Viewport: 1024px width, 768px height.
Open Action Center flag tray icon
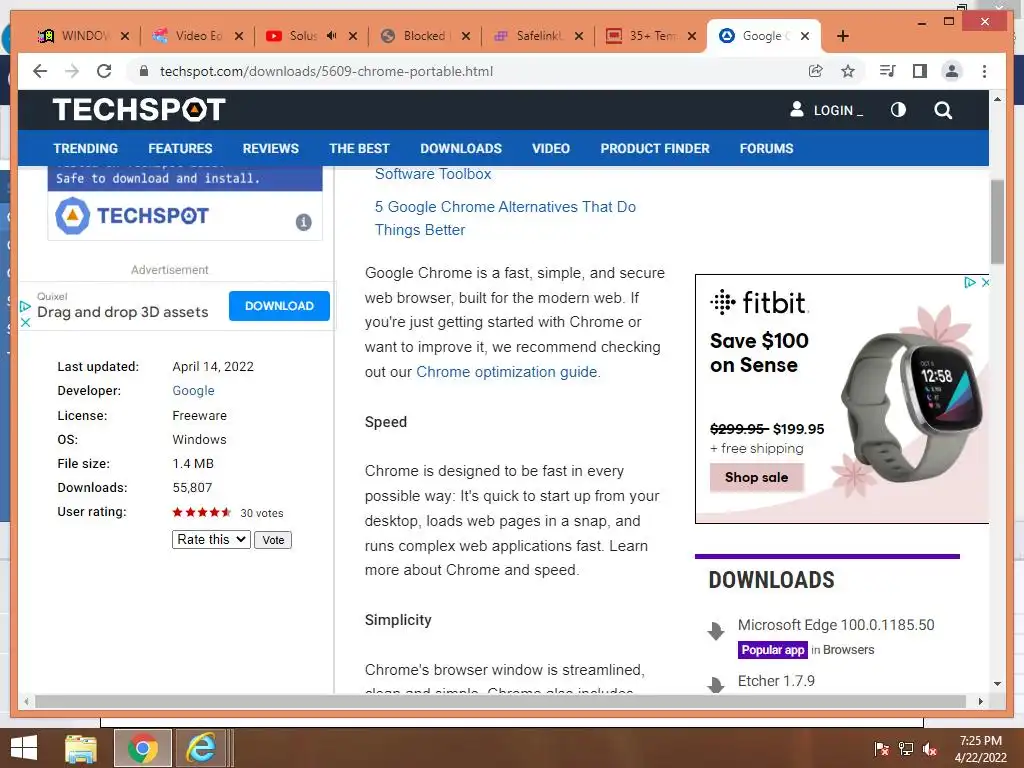point(881,749)
